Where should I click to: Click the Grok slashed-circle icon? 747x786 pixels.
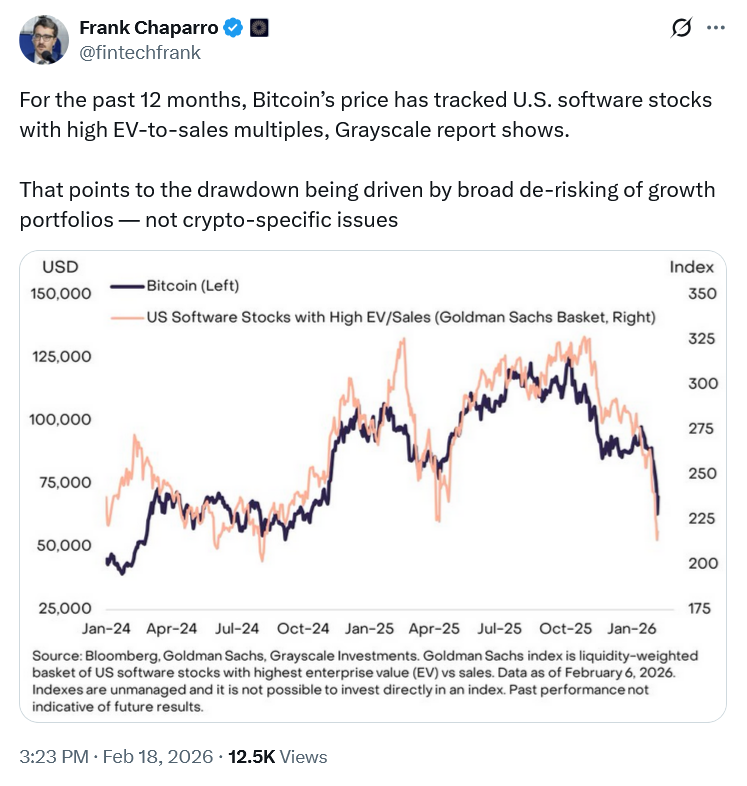point(680,28)
